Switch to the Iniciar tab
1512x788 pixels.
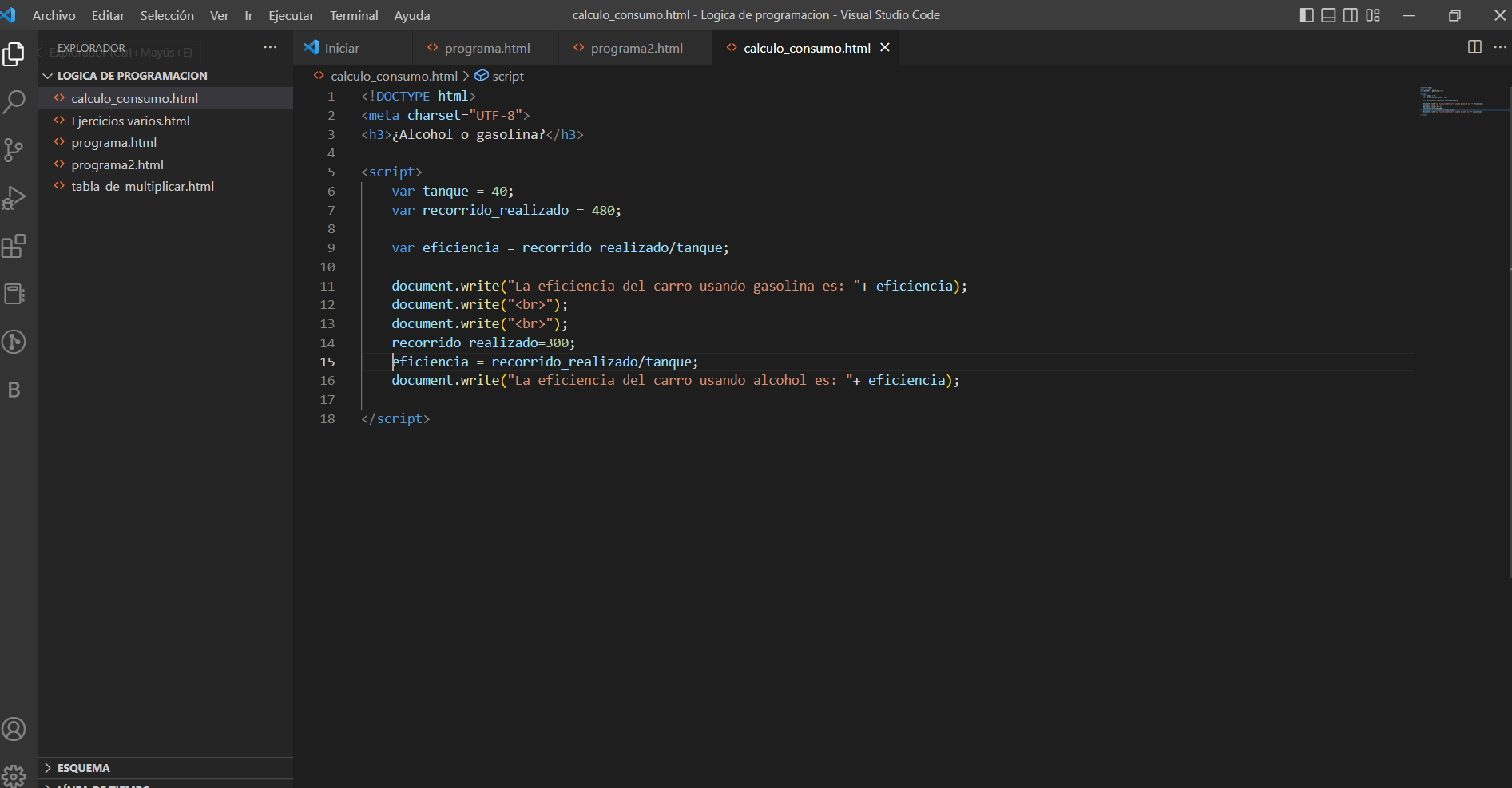[352, 48]
